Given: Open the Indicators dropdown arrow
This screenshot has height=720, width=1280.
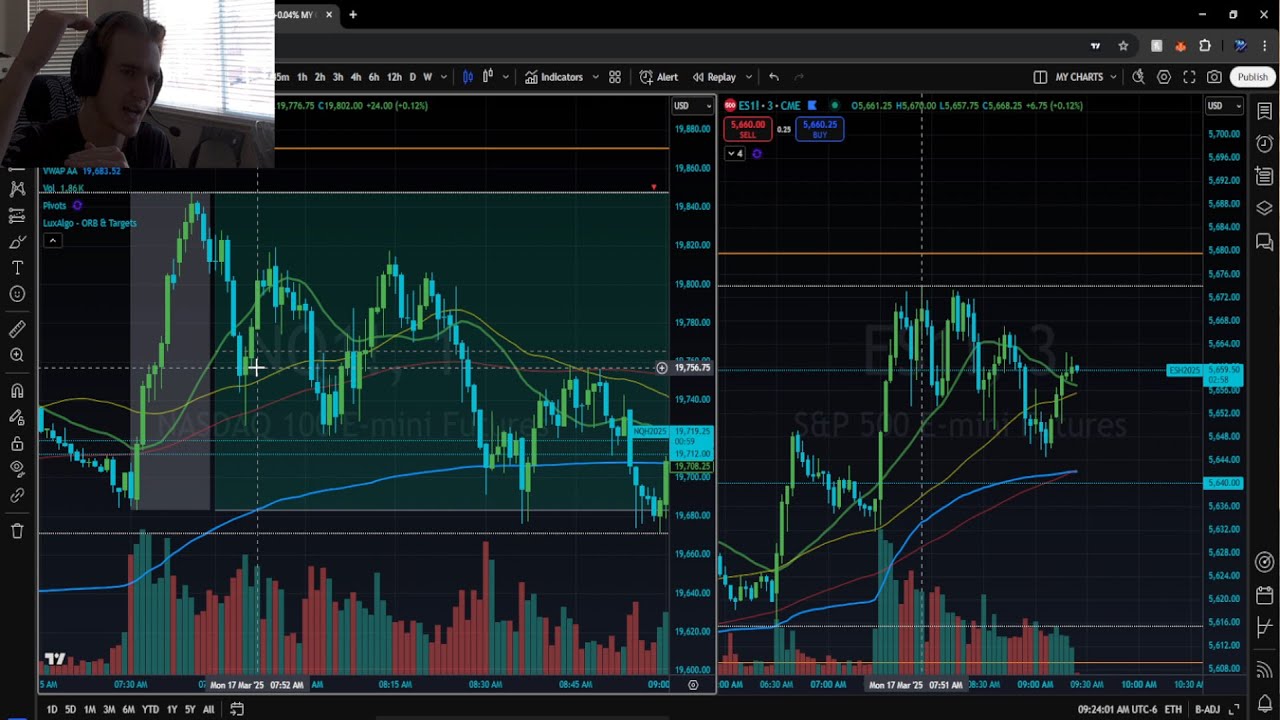Looking at the screenshot, I should [595, 77].
